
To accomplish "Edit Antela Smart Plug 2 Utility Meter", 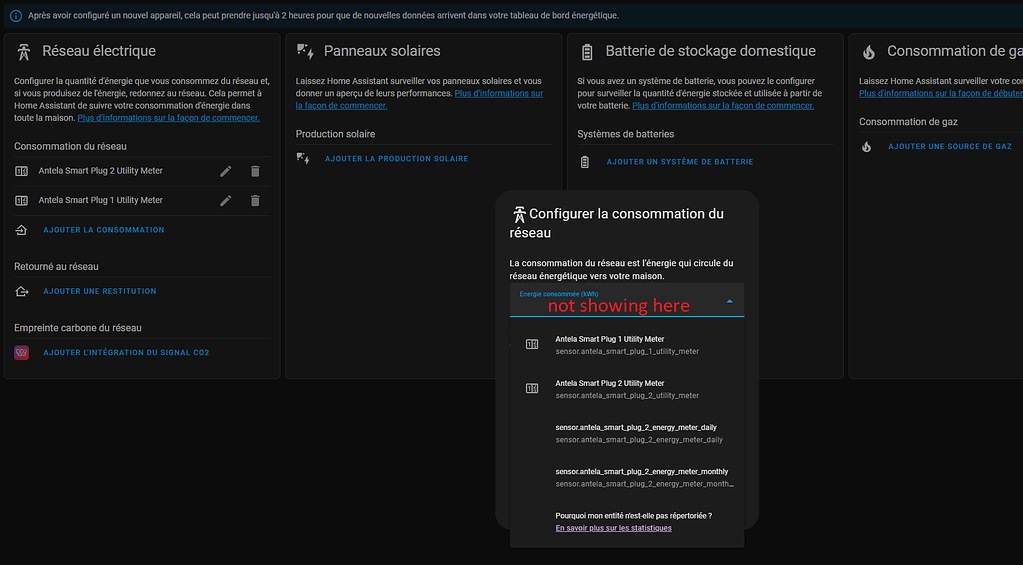I will click(x=226, y=171).
